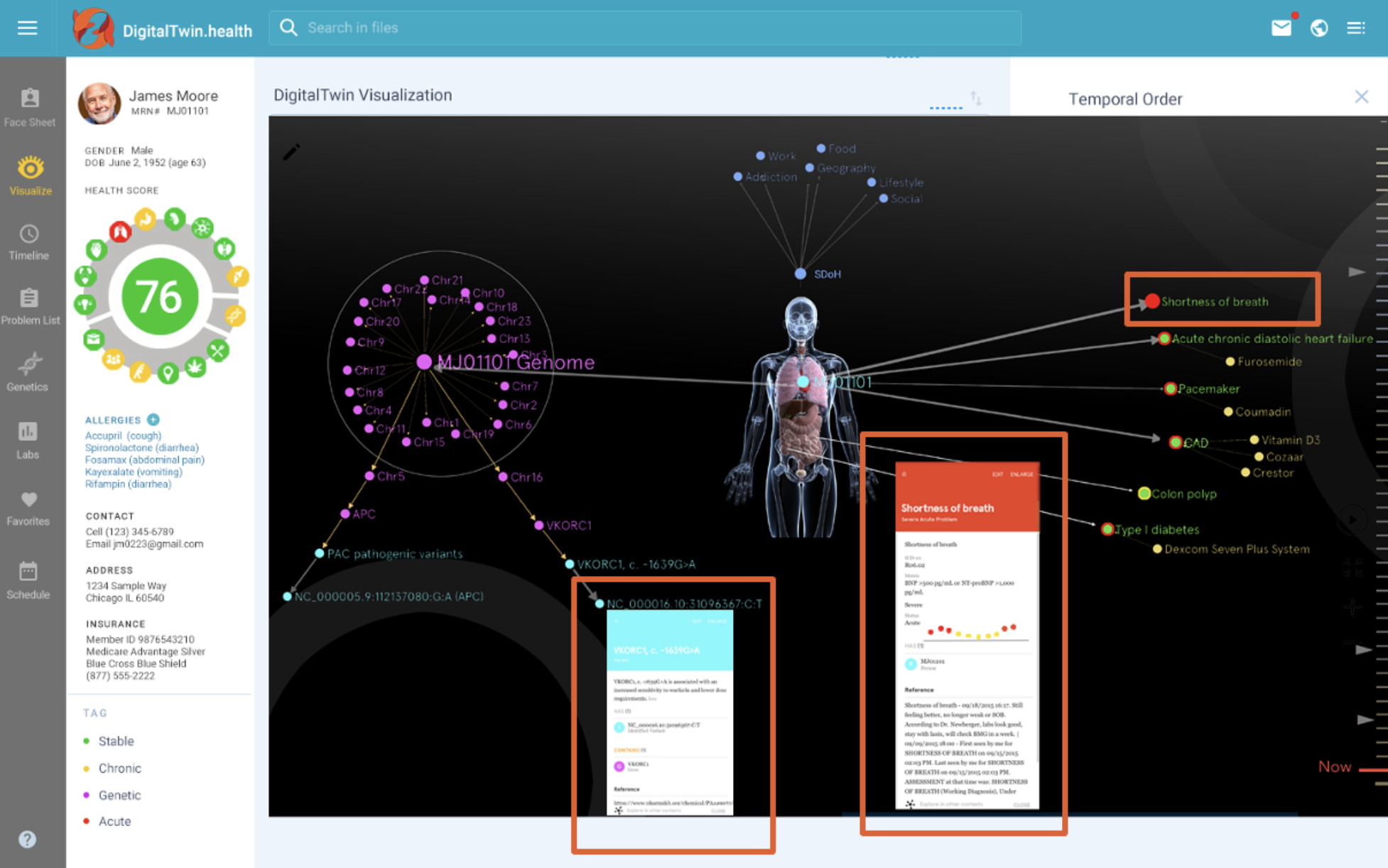Click ENLARGE on Shortness of breath card
Image resolution: width=1388 pixels, height=868 pixels.
coord(1021,474)
